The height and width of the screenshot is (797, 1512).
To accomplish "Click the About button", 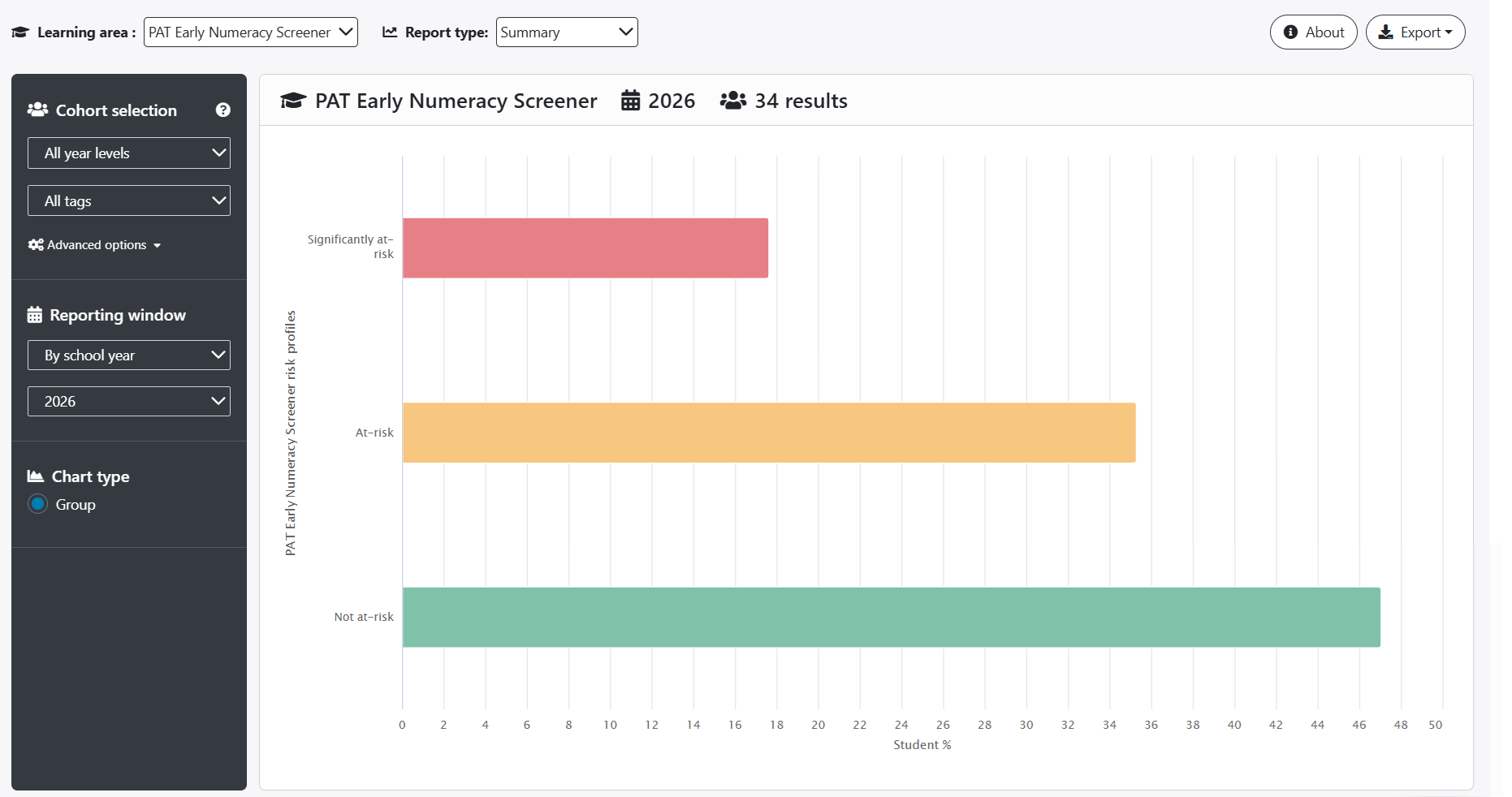I will pos(1314,32).
